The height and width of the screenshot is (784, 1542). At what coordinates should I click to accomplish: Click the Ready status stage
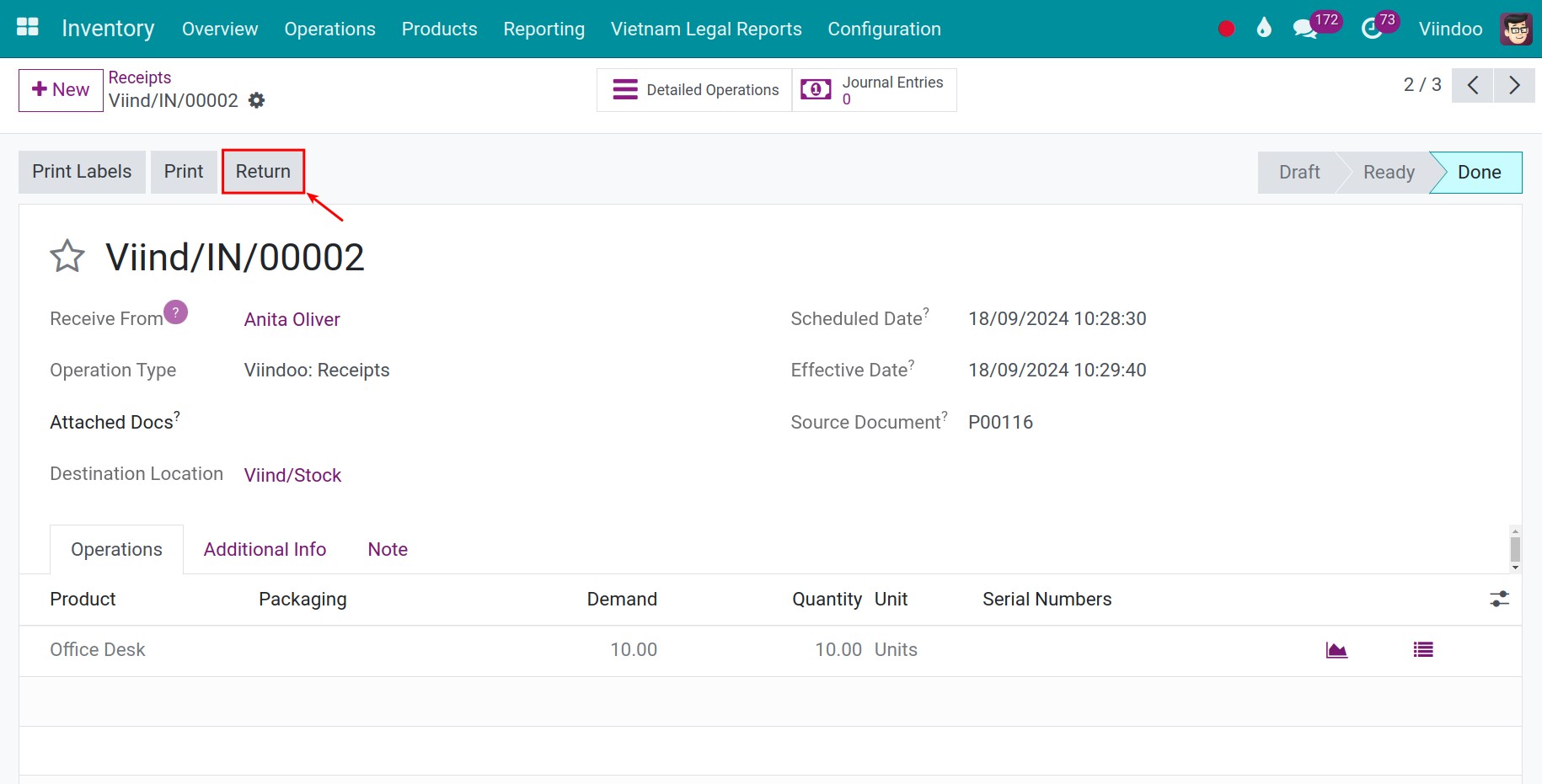coord(1389,173)
